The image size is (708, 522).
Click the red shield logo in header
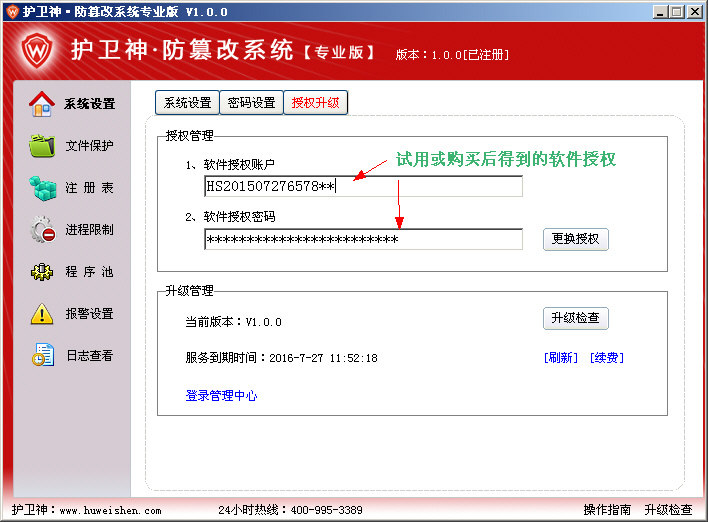point(36,52)
